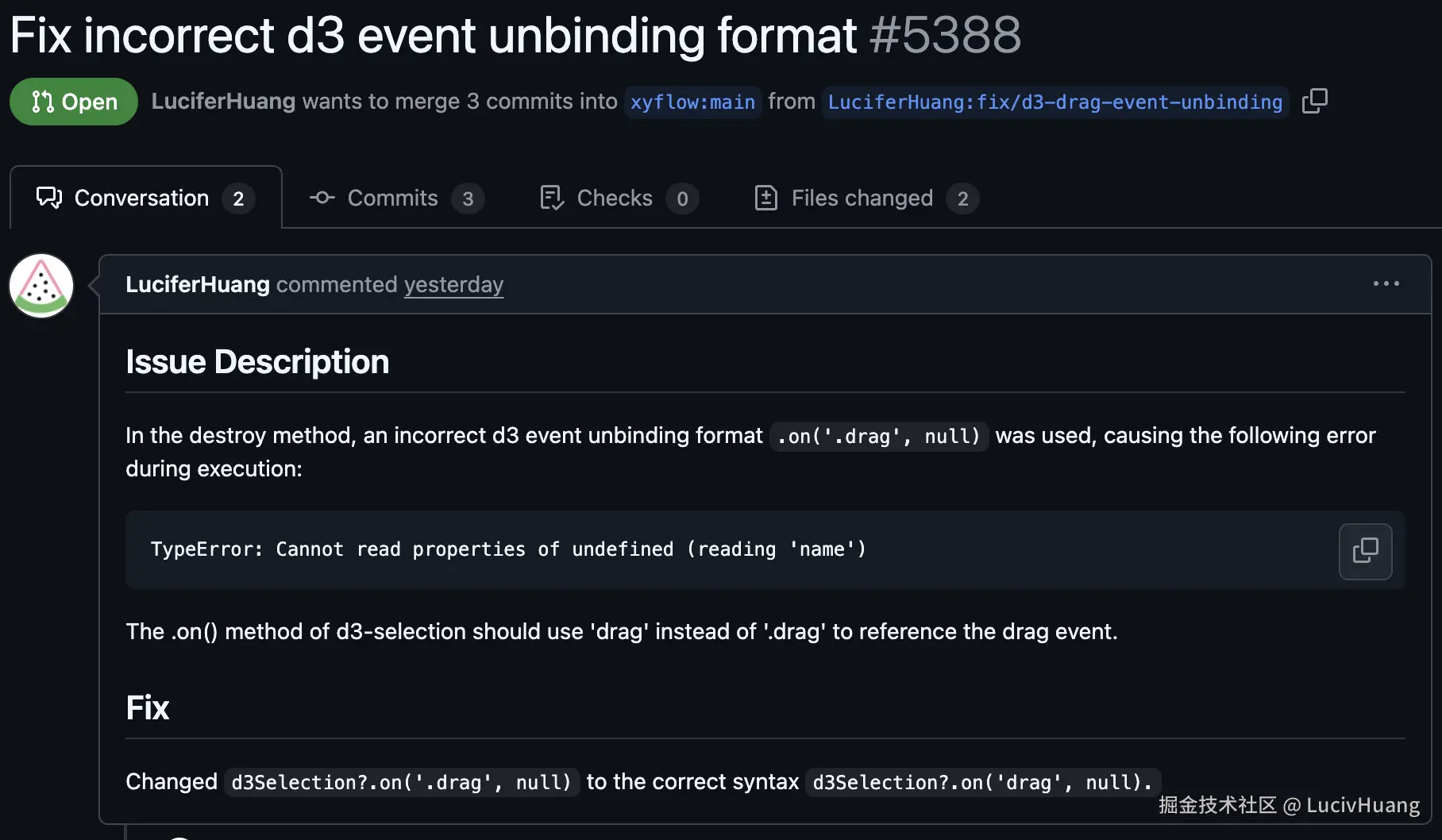This screenshot has width=1442, height=840.
Task: Click the Checks tab checklist icon
Action: 552,198
